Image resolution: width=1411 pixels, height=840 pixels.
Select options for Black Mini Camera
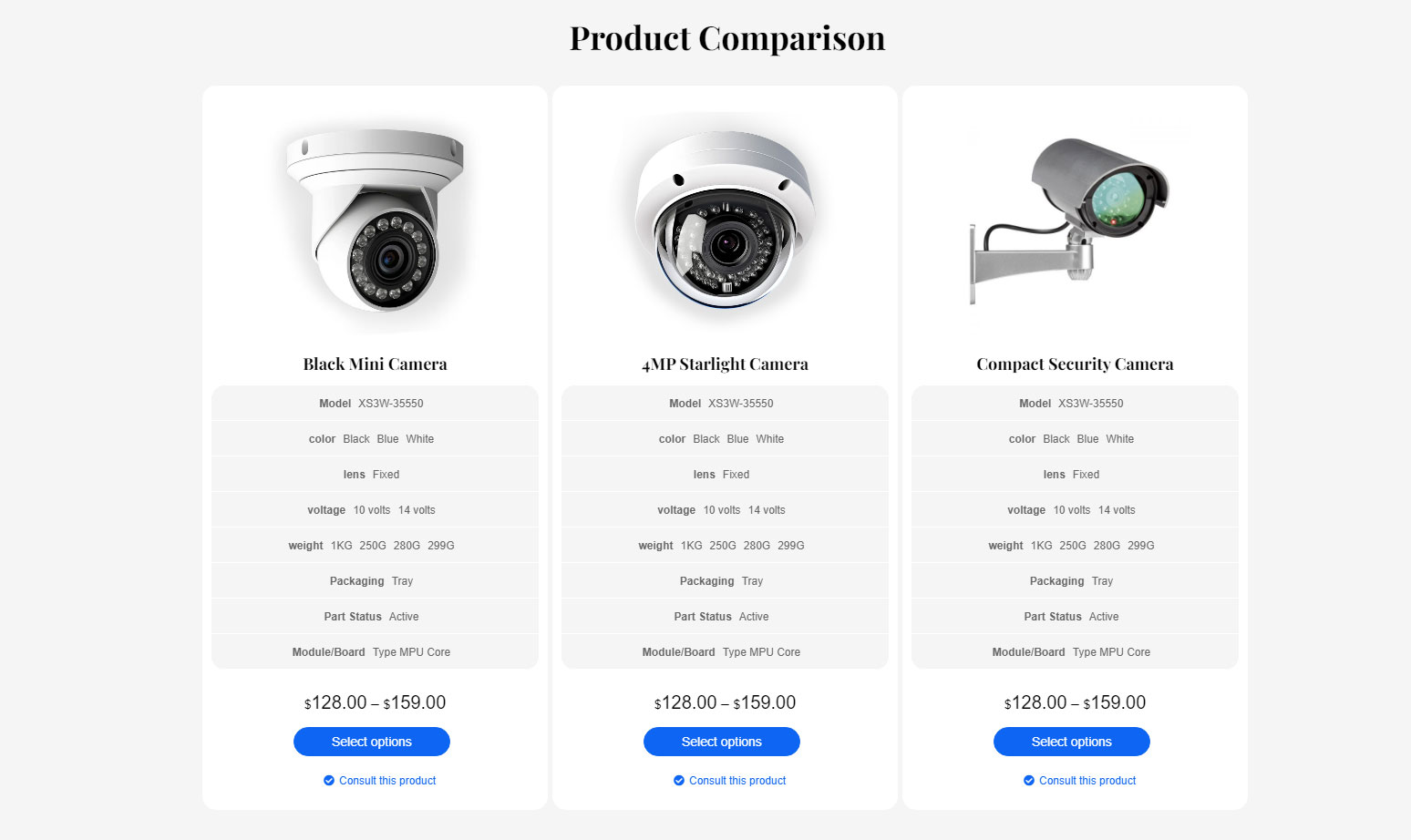372,742
